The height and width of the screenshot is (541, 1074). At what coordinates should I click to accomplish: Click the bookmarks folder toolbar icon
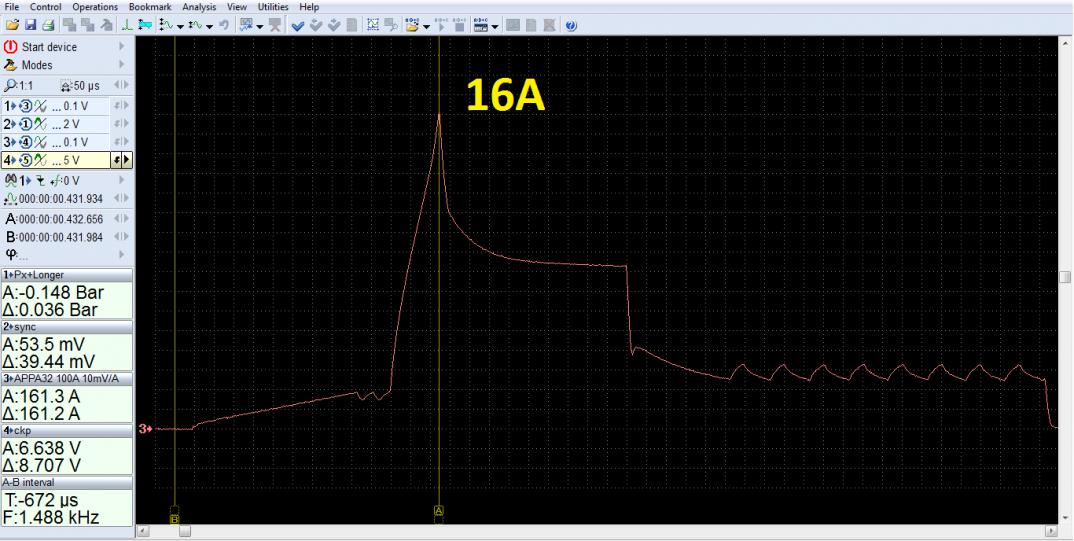pyautogui.click(x=412, y=25)
